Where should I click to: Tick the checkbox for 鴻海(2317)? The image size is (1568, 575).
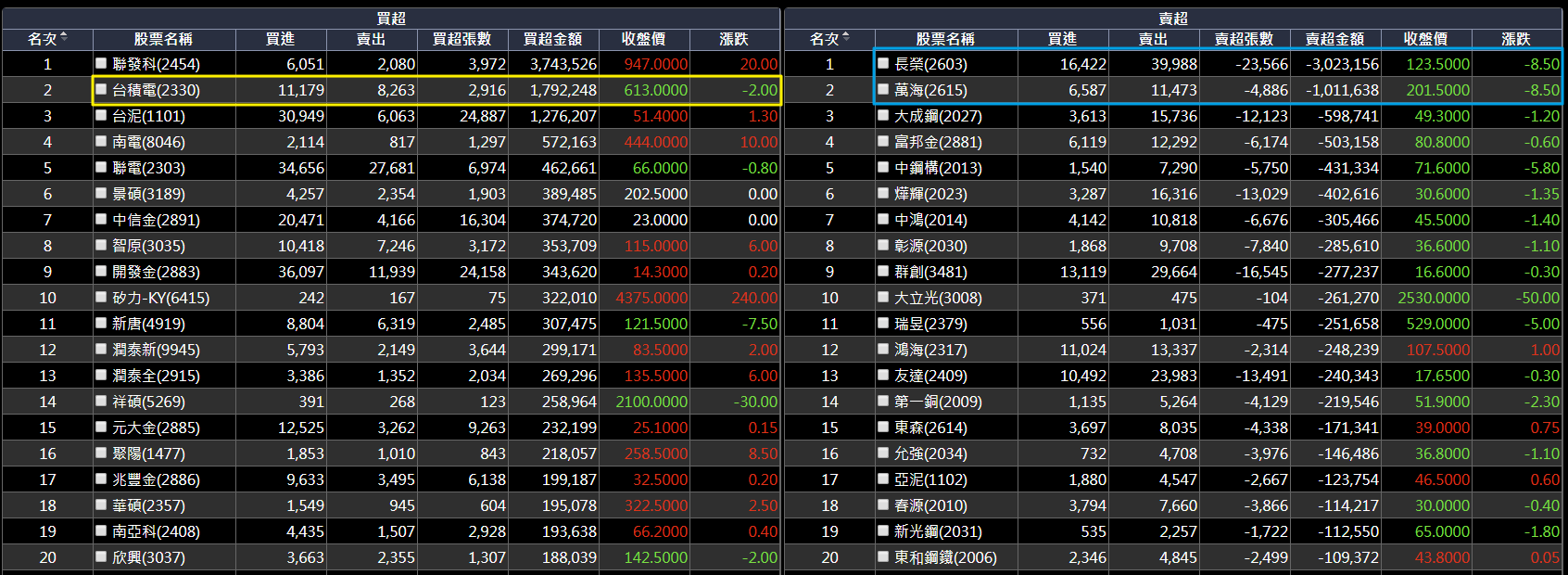pyautogui.click(x=883, y=349)
